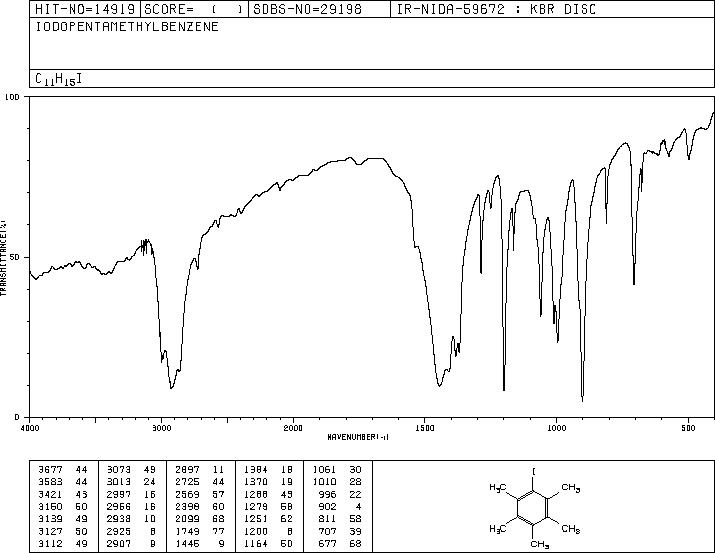Click the 100 y-axis tick label
The image size is (715, 553).
[12, 97]
